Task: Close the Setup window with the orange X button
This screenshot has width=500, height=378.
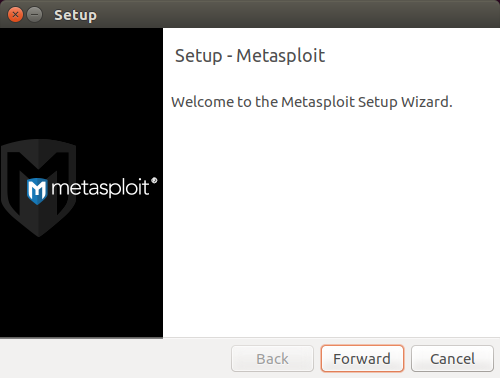Action: [15, 15]
